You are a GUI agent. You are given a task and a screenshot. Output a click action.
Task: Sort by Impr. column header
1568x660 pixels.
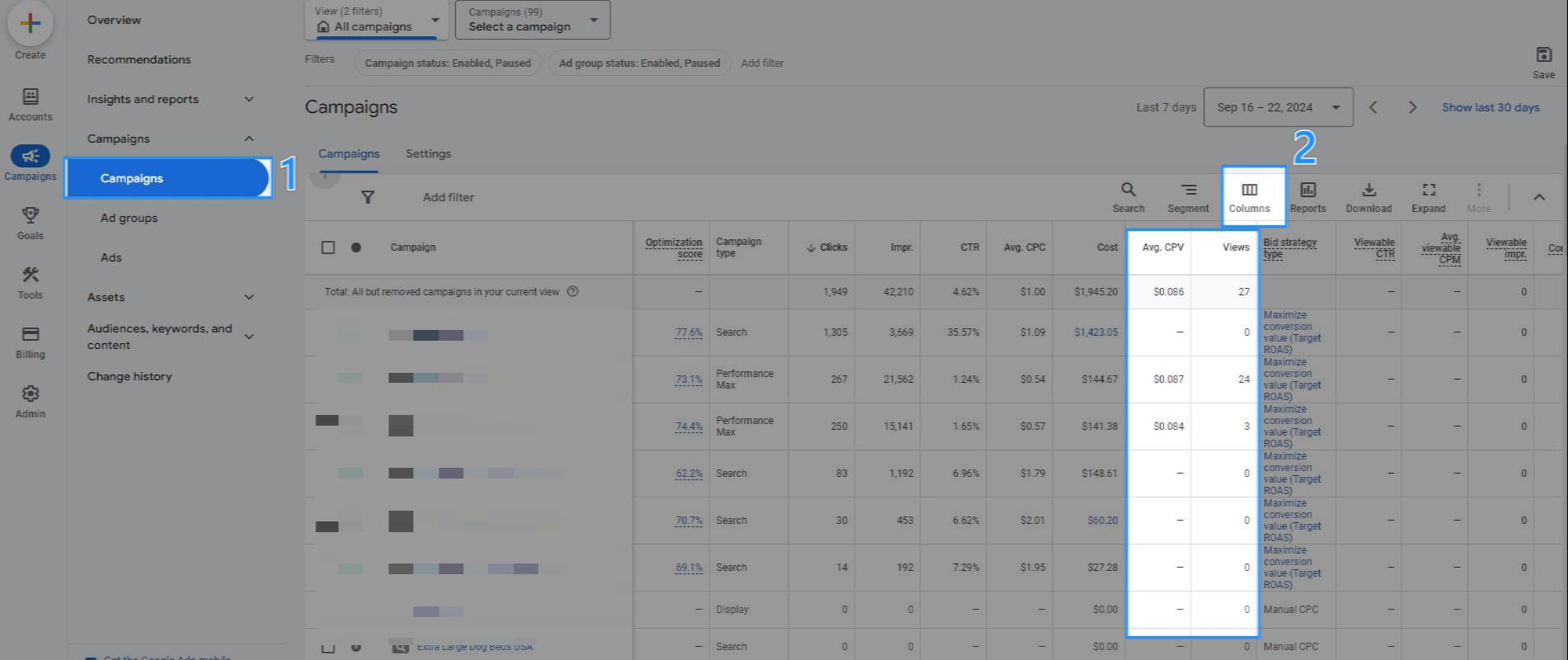(902, 247)
